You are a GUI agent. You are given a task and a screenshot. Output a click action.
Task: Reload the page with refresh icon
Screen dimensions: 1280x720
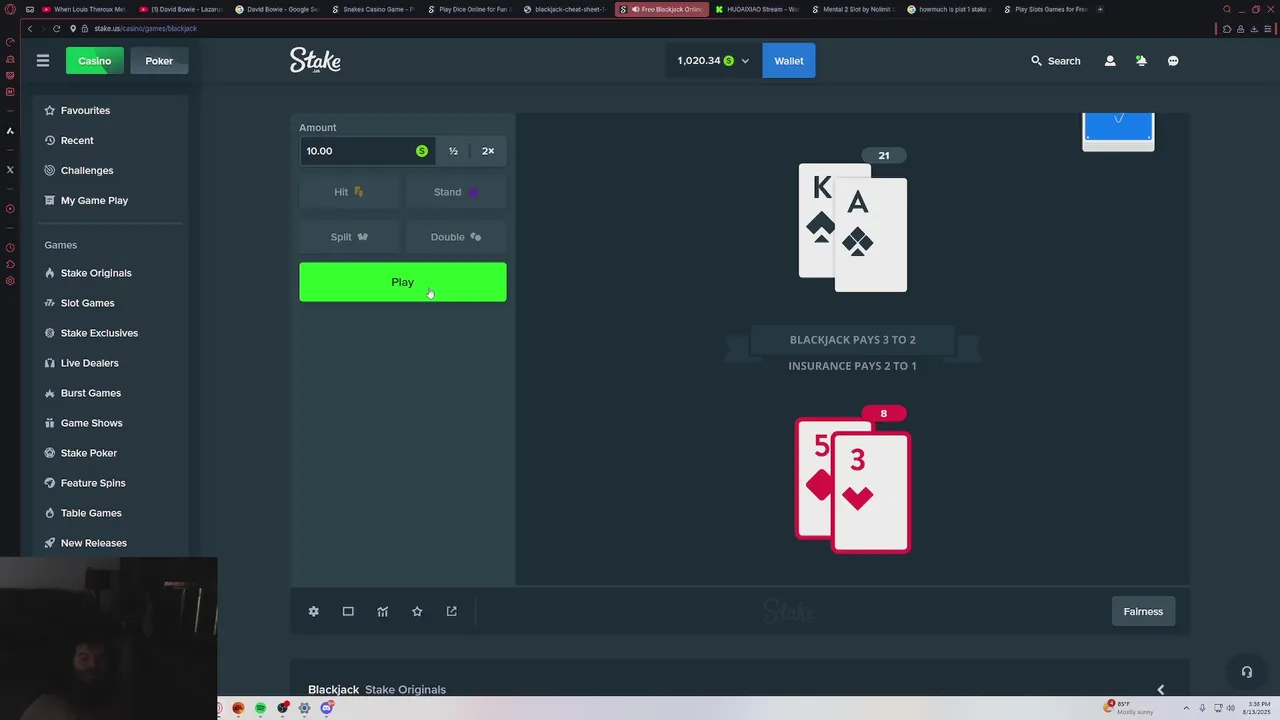click(56, 28)
